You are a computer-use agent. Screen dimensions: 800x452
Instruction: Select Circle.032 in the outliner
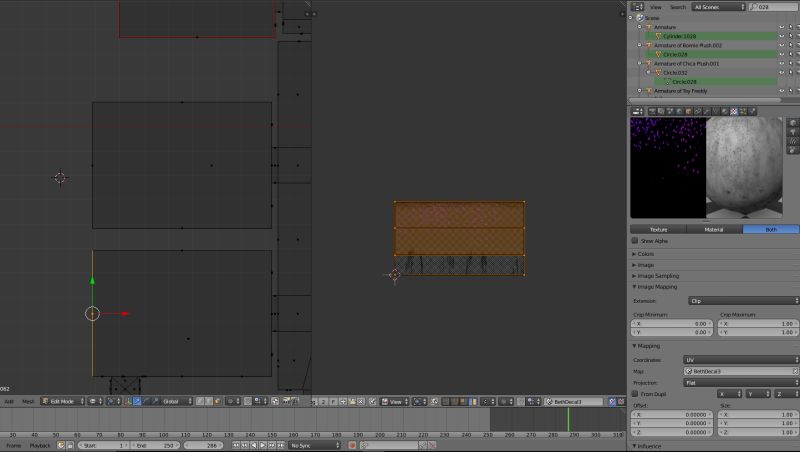[x=675, y=72]
